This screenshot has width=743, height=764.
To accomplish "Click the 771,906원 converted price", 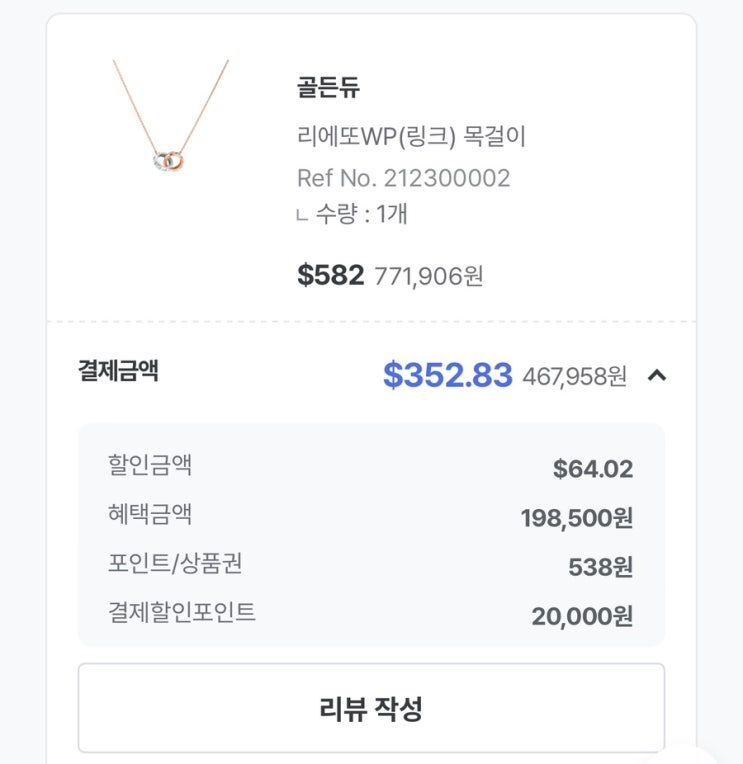I will (429, 277).
